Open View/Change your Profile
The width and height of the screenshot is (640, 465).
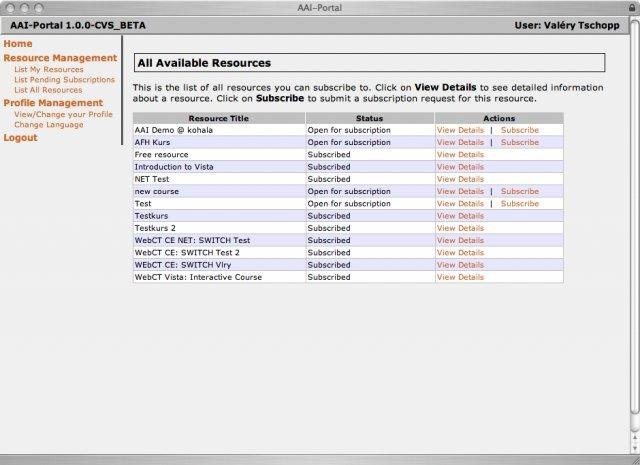(x=63, y=114)
